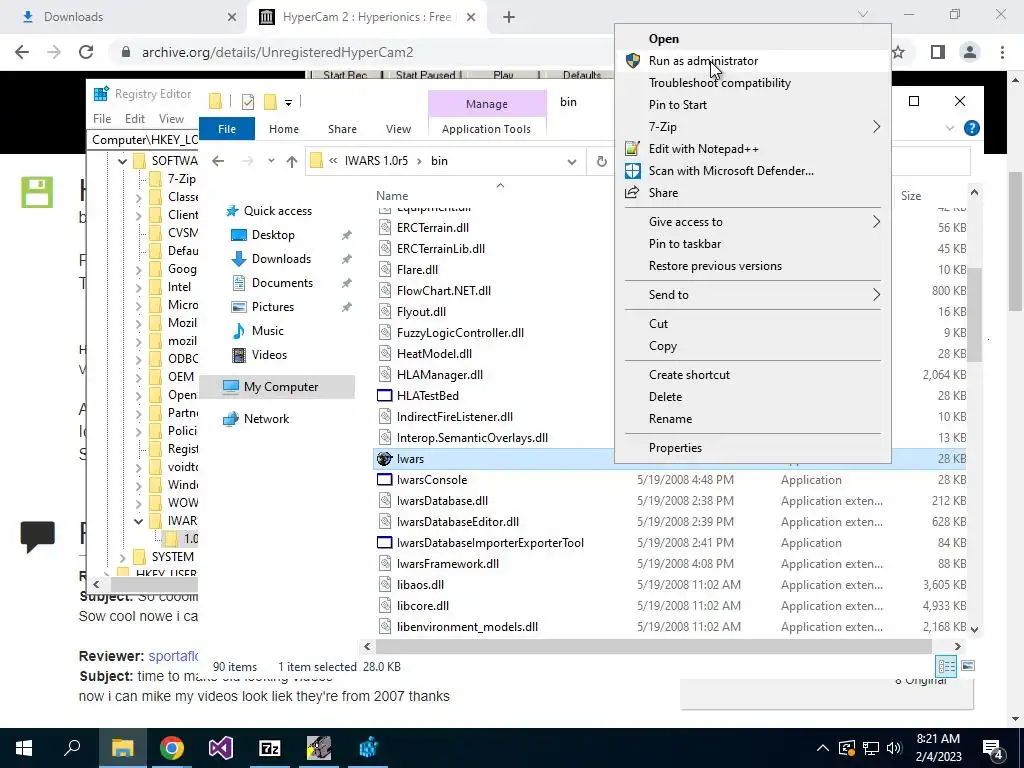Open Registry Editor's Edit menu

(x=135, y=119)
